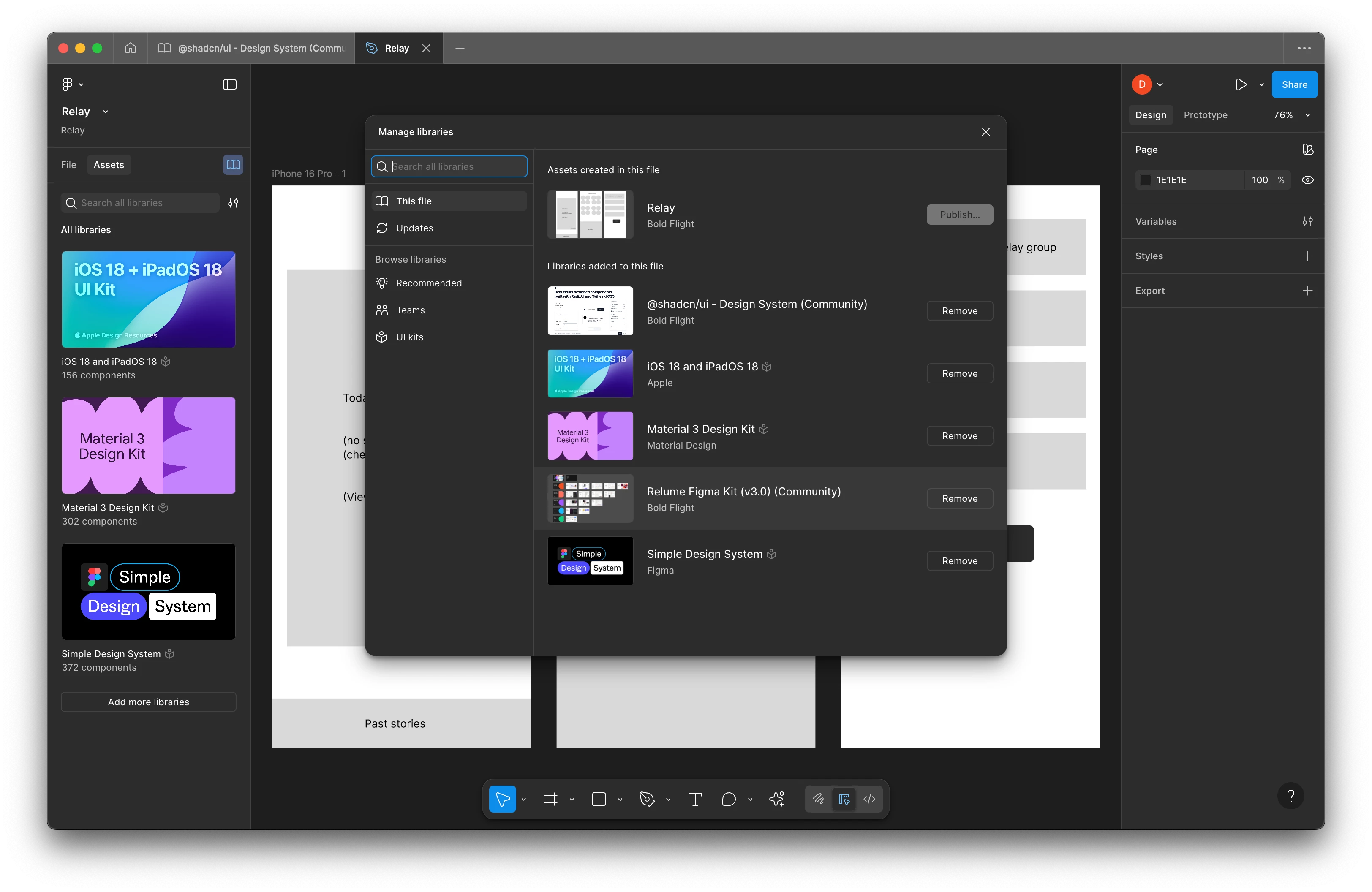Open the page style icon next to Page
The width and height of the screenshot is (1372, 892).
point(1307,150)
